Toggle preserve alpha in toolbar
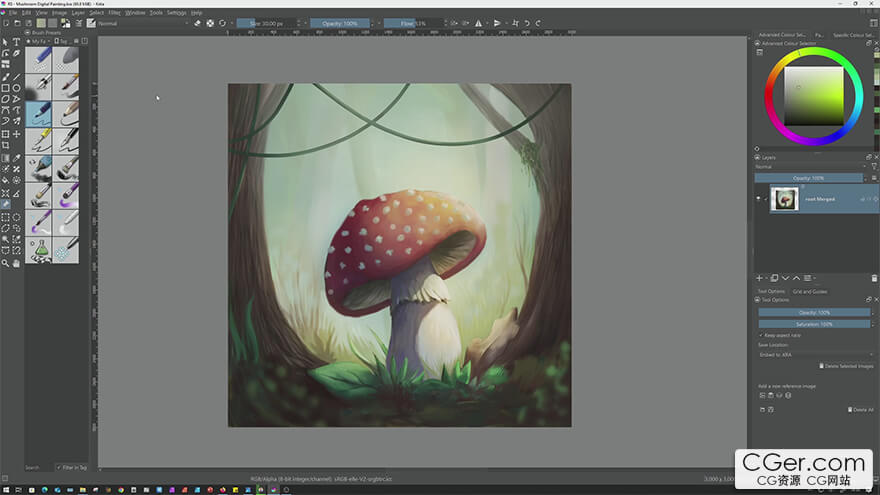This screenshot has width=880, height=495. tap(210, 23)
